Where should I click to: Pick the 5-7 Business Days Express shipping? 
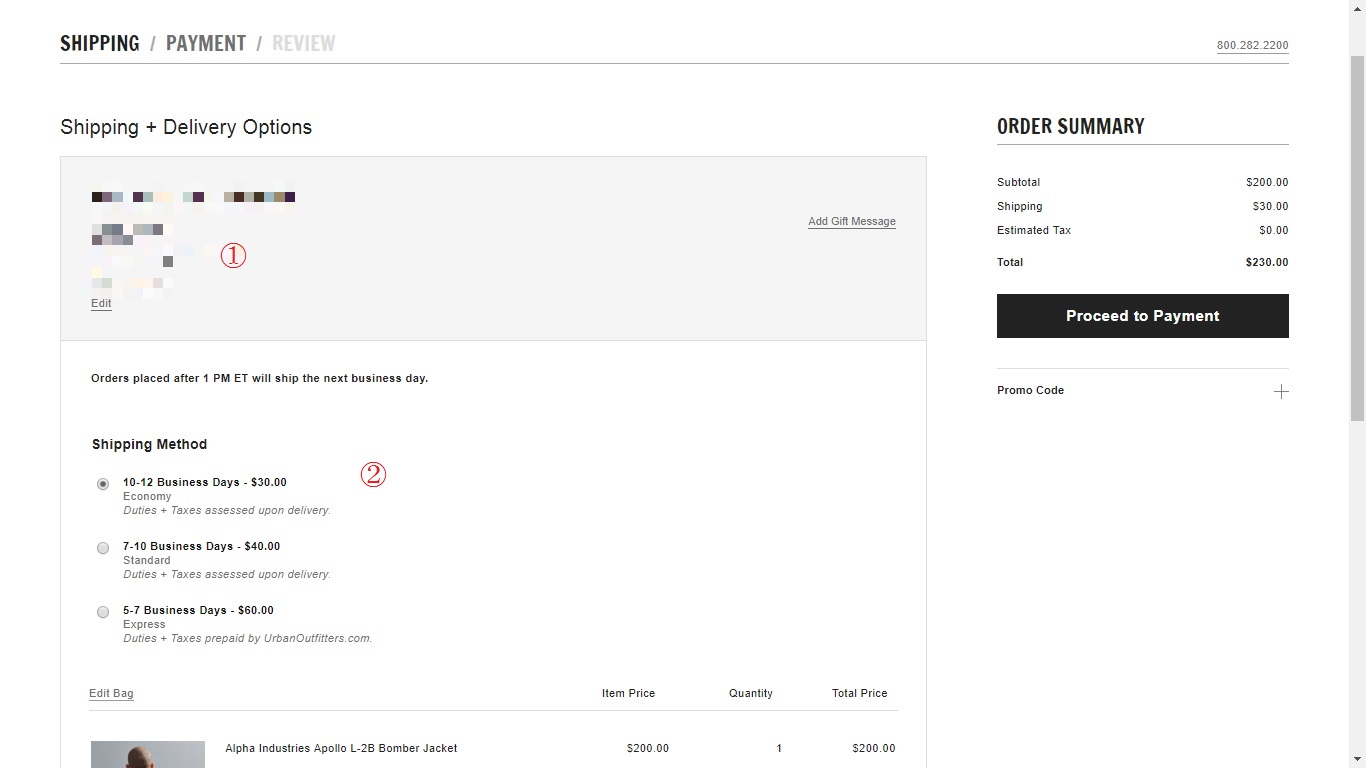coord(103,612)
